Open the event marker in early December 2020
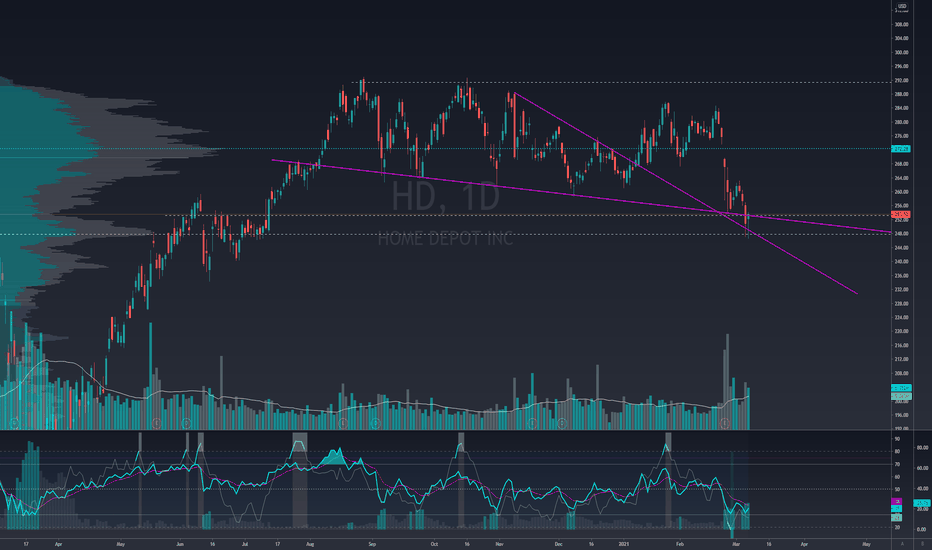 click(x=562, y=423)
